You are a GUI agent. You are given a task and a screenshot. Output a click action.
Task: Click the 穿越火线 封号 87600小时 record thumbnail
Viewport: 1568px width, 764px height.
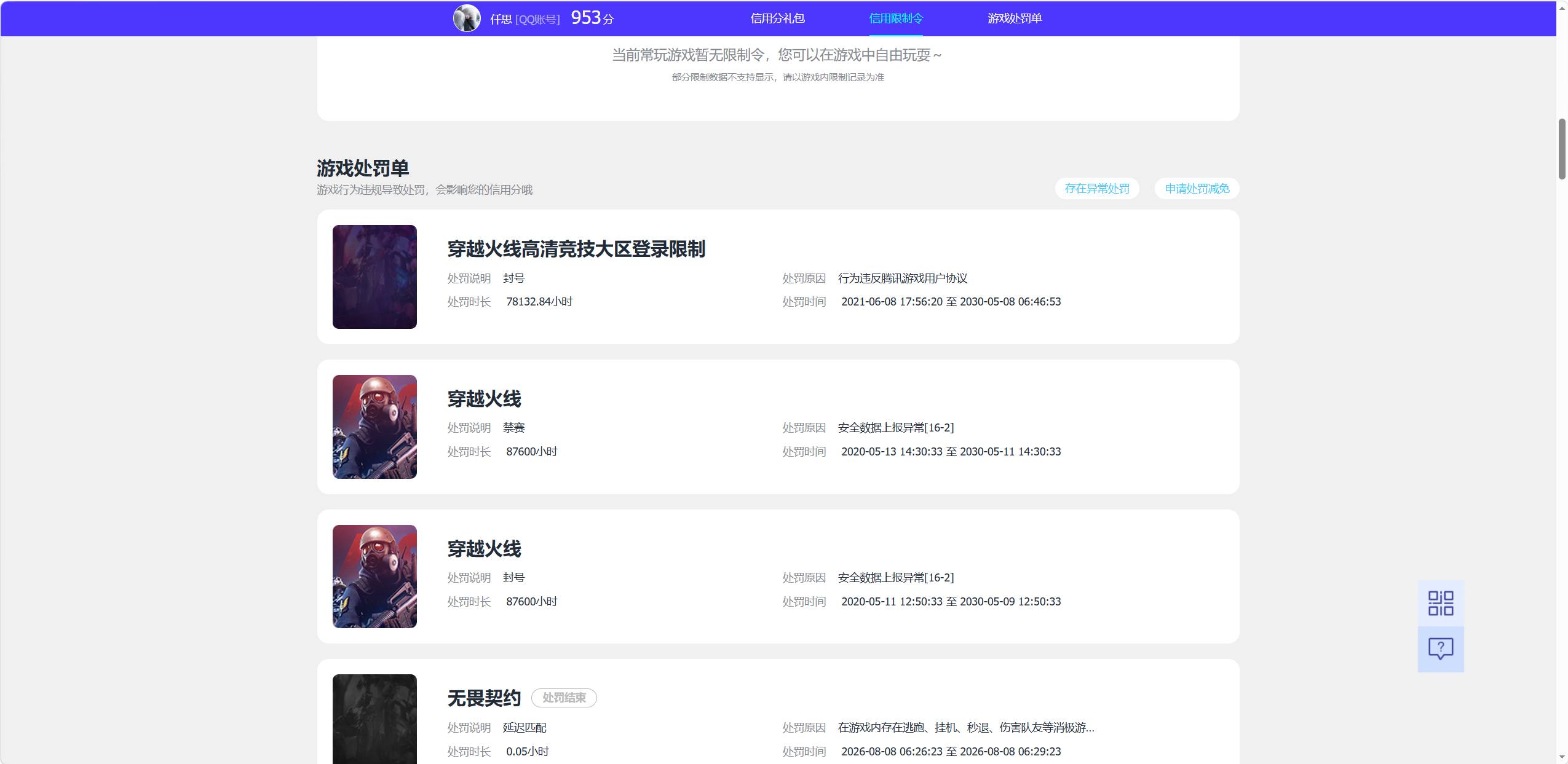point(374,577)
